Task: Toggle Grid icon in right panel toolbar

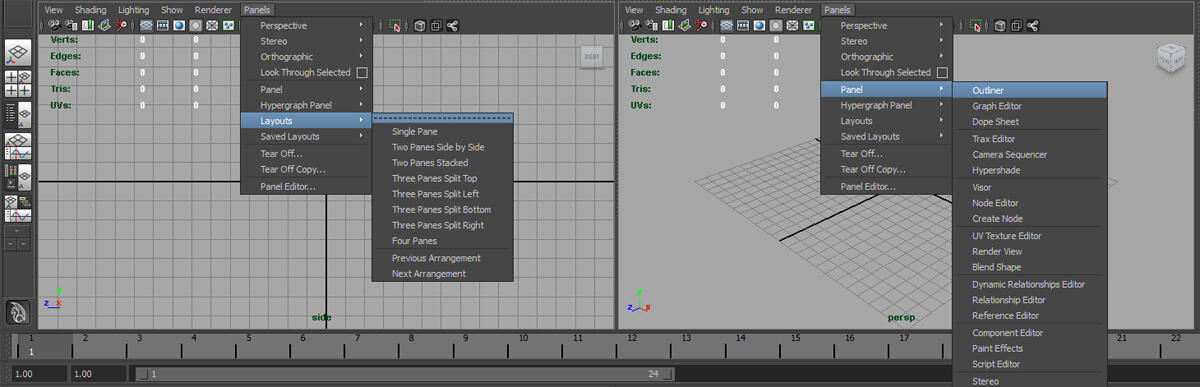Action: pos(726,25)
